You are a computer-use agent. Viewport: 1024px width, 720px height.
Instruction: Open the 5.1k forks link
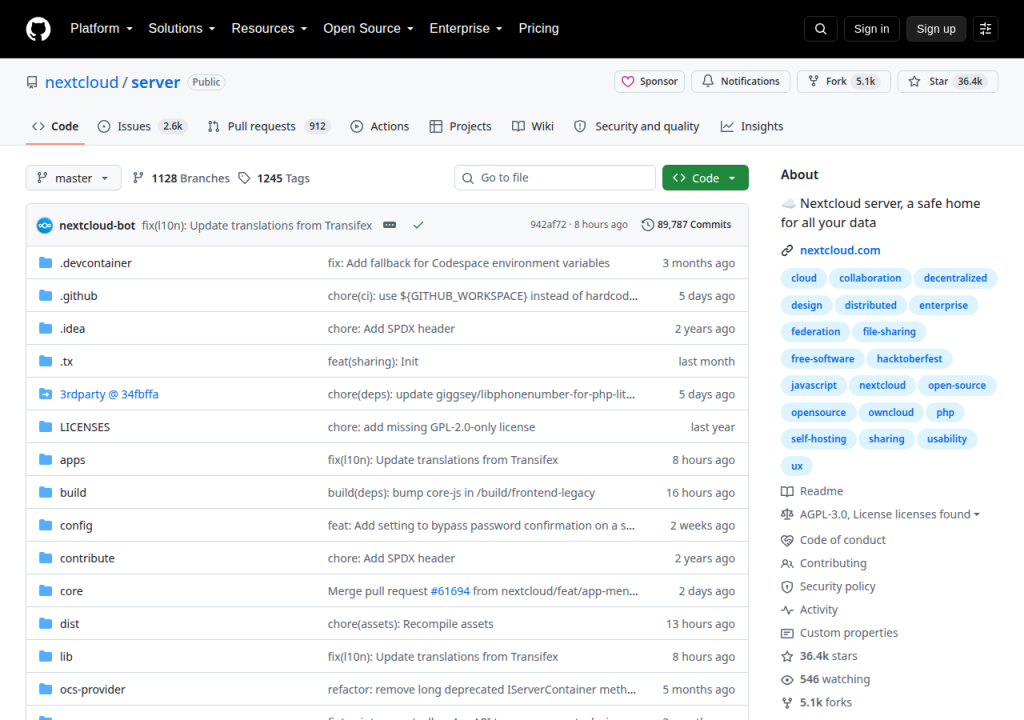[x=825, y=702]
